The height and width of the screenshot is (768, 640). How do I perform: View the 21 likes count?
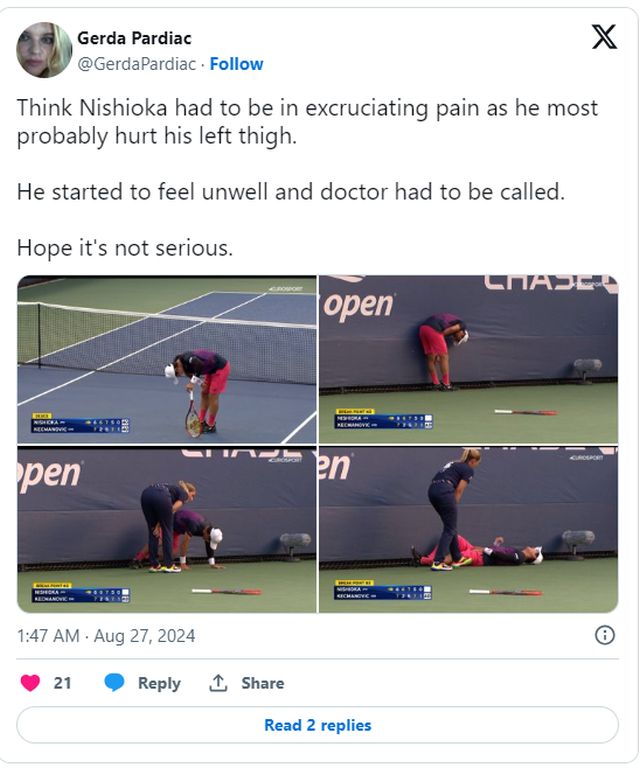[62, 683]
